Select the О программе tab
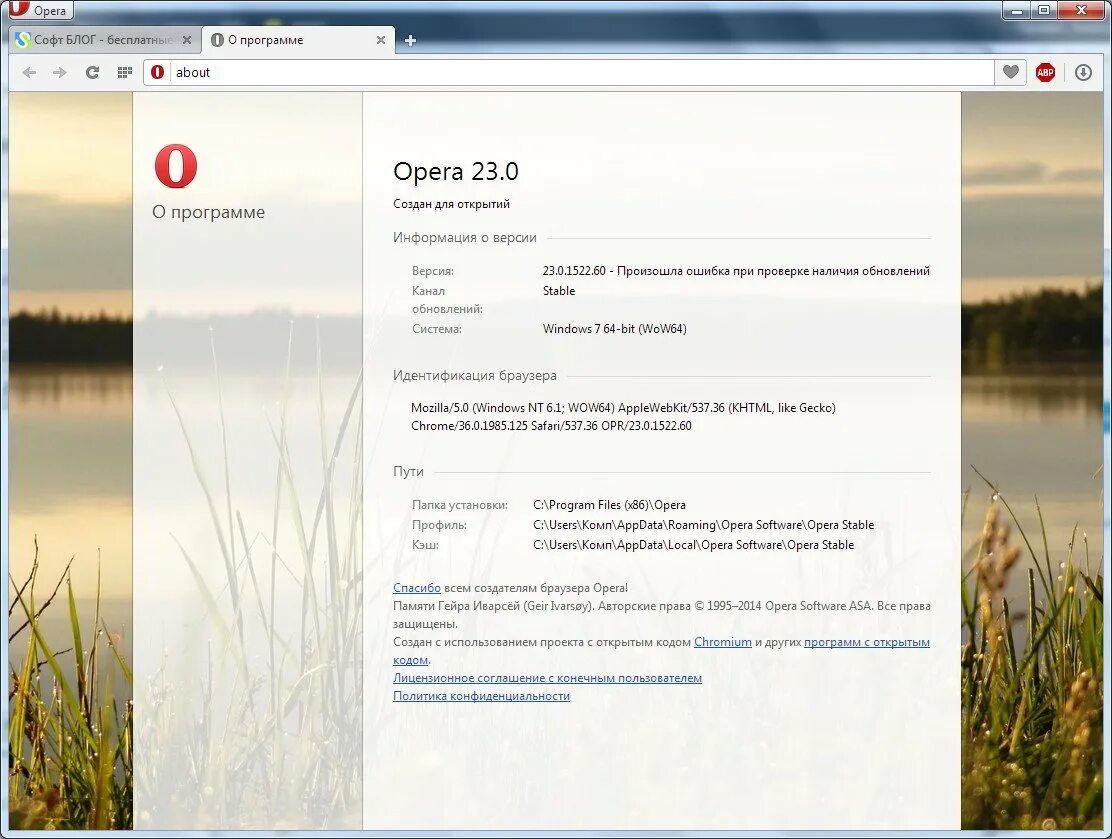 point(298,40)
